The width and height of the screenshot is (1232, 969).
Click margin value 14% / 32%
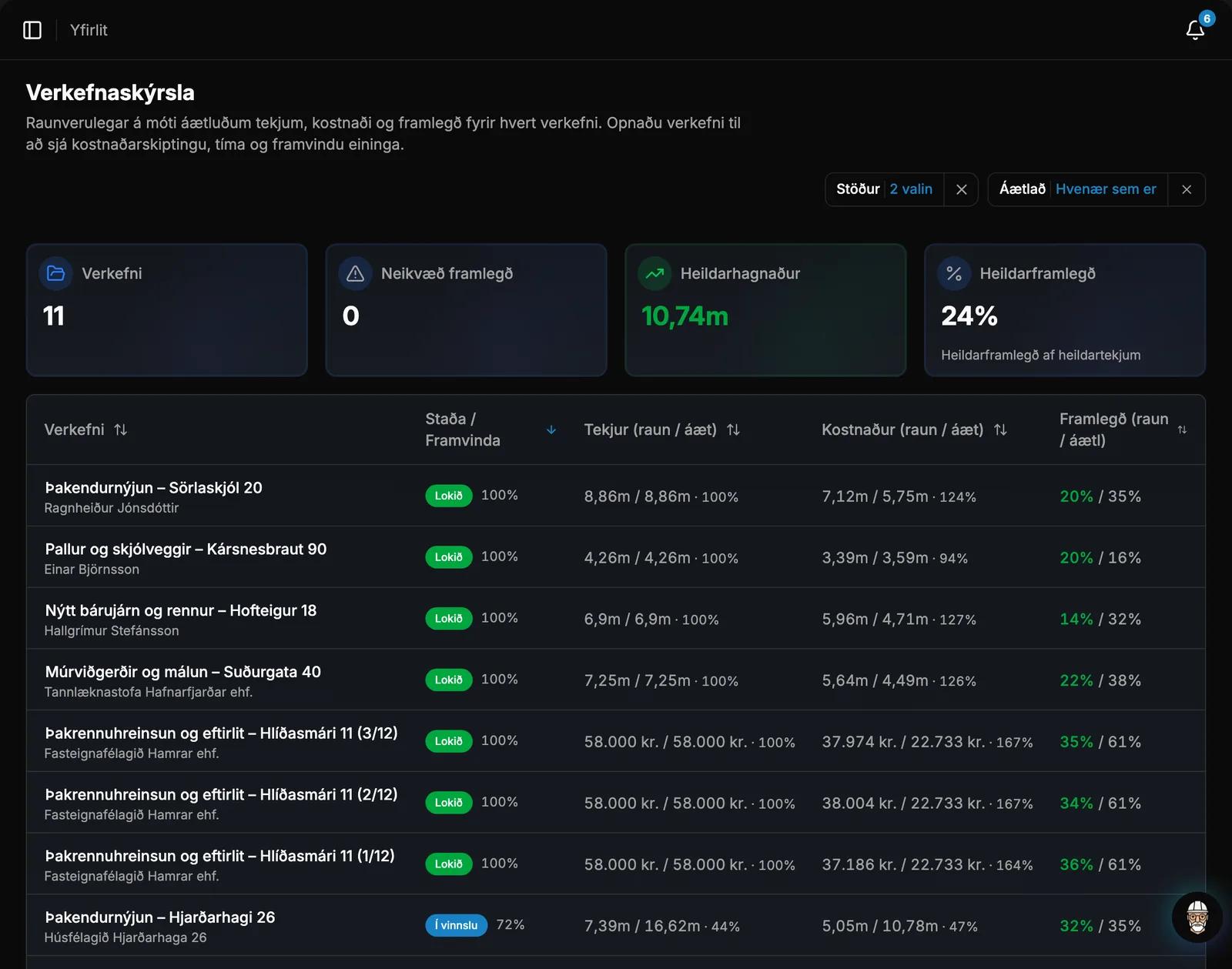point(1100,619)
